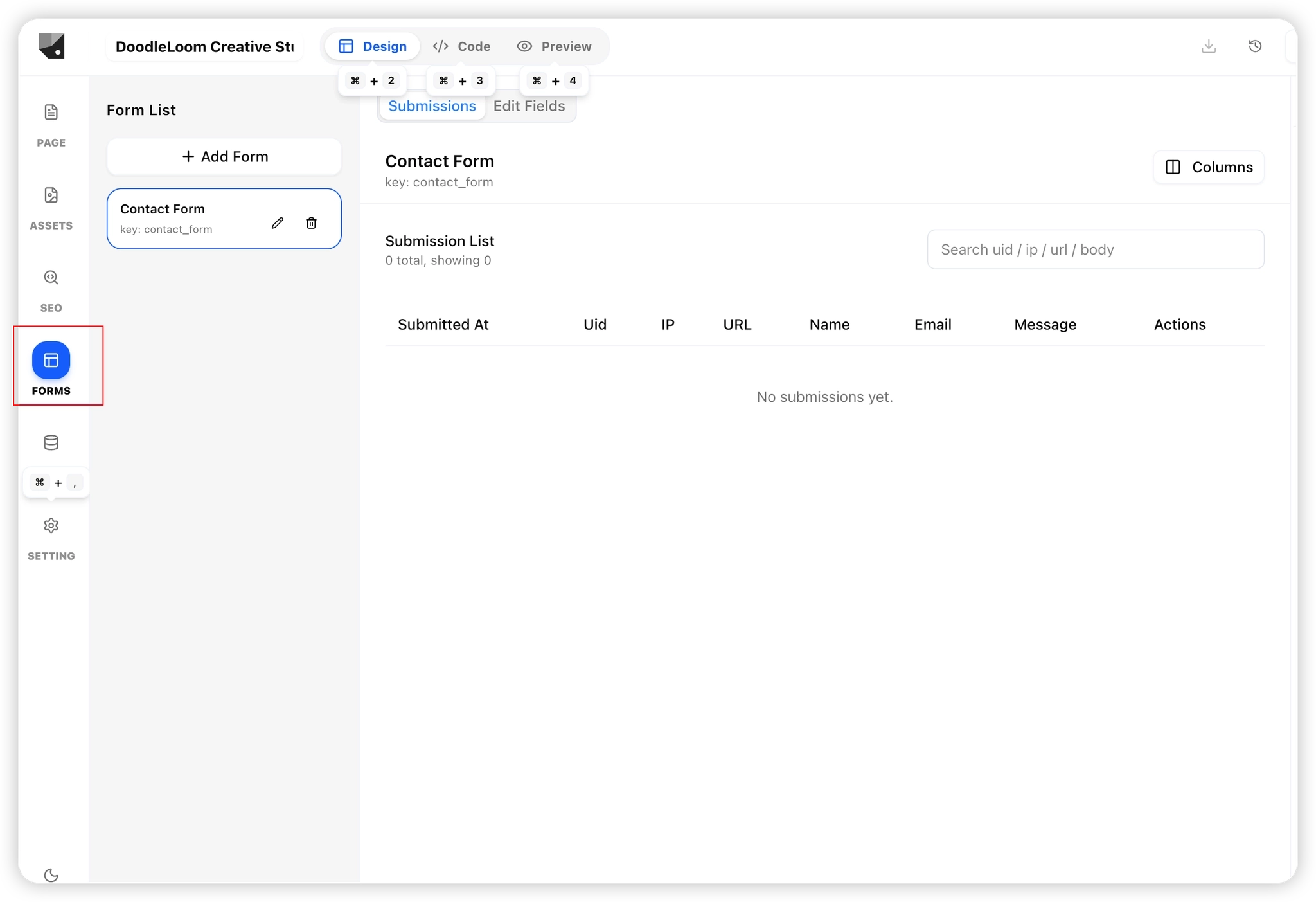Delete Contact Form with trash icon
The height and width of the screenshot is (902, 1316).
311,223
